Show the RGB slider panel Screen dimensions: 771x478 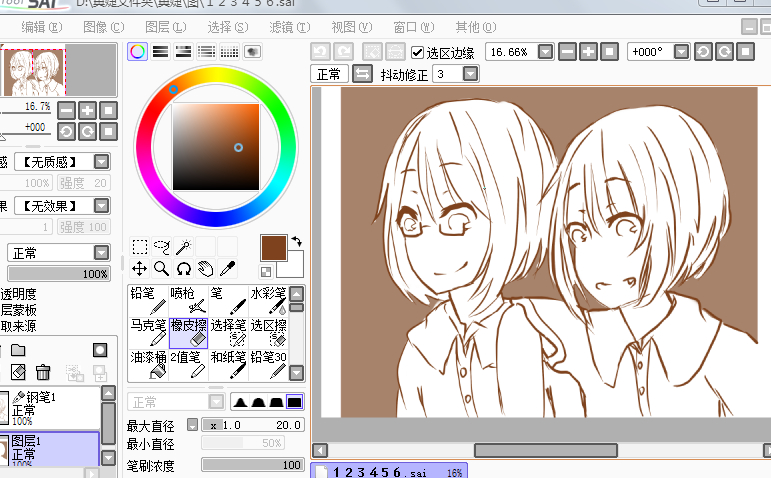161,52
